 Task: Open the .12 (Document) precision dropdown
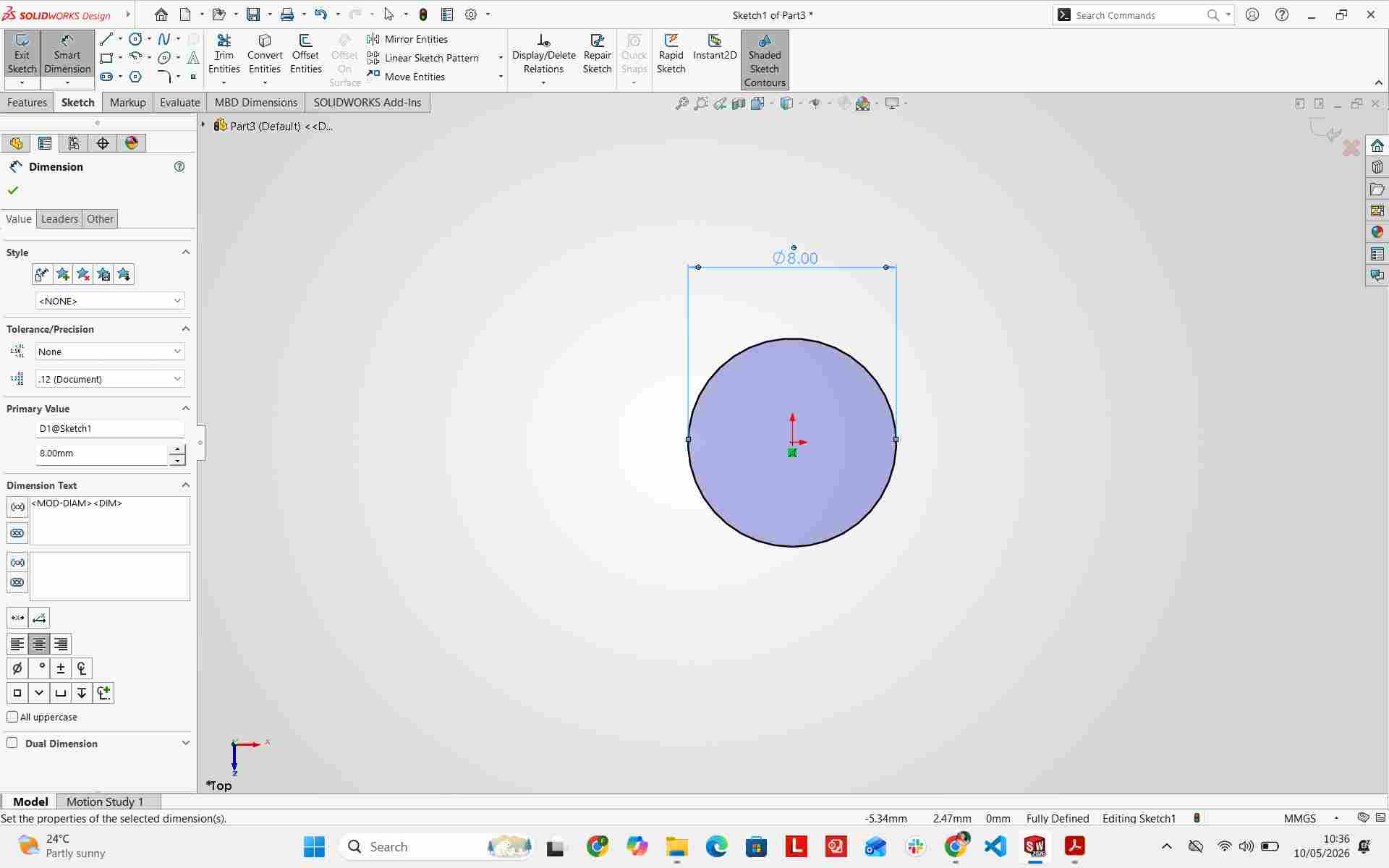pos(110,379)
